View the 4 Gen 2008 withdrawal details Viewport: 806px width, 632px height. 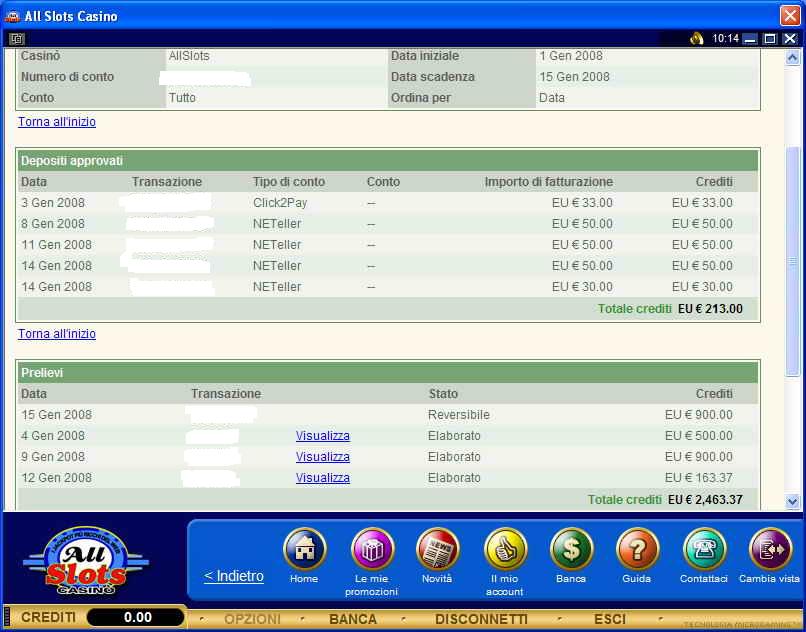[x=323, y=436]
